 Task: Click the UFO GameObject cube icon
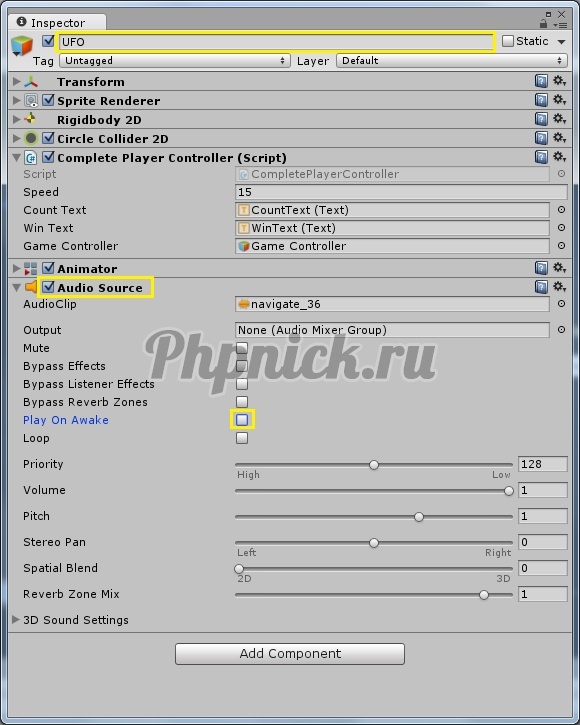pyautogui.click(x=22, y=46)
